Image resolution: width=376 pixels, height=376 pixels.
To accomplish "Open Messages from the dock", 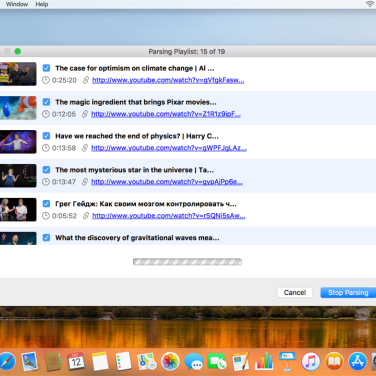I will click(193, 362).
